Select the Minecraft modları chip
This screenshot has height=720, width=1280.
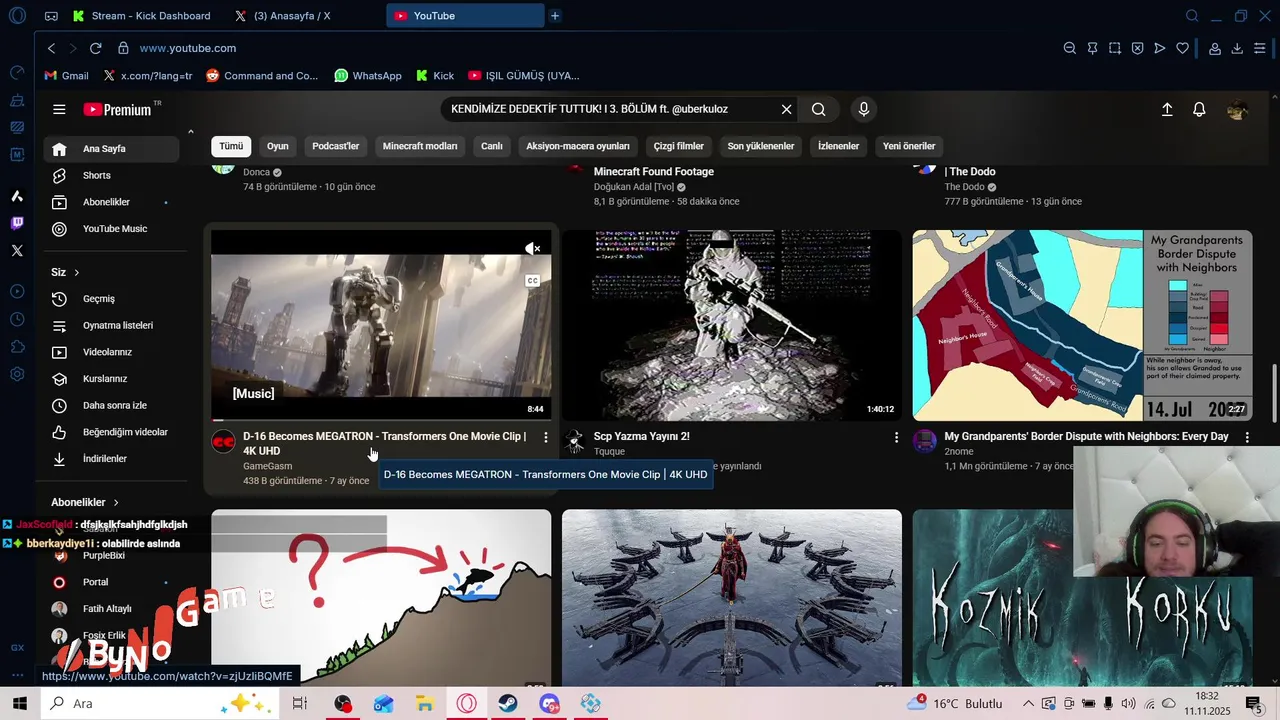pos(420,146)
